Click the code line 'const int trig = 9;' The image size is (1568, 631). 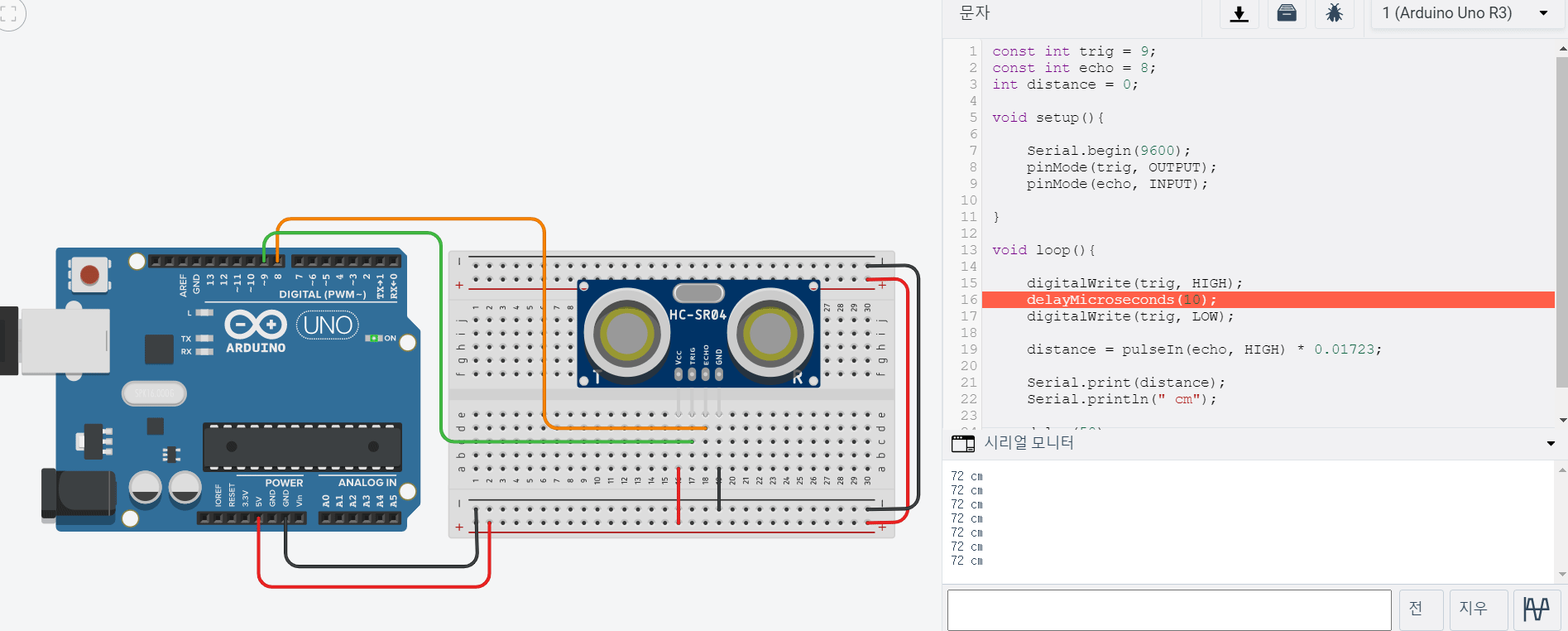pyautogui.click(x=1074, y=51)
